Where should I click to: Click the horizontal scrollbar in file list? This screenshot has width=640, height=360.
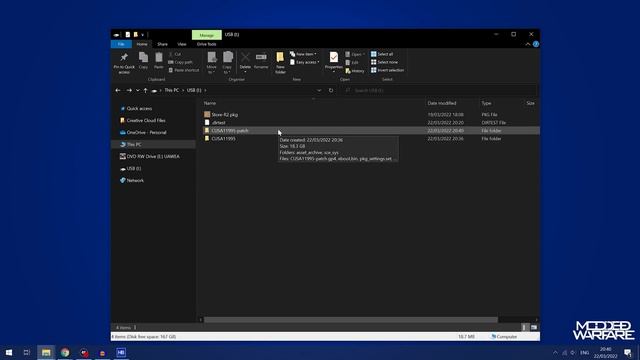point(351,320)
